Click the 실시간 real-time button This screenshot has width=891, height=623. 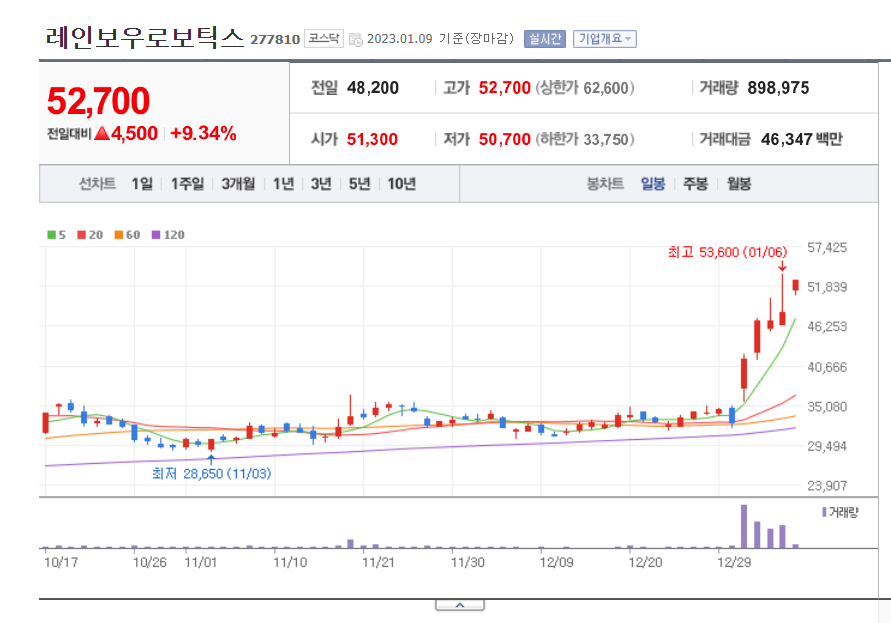click(544, 39)
